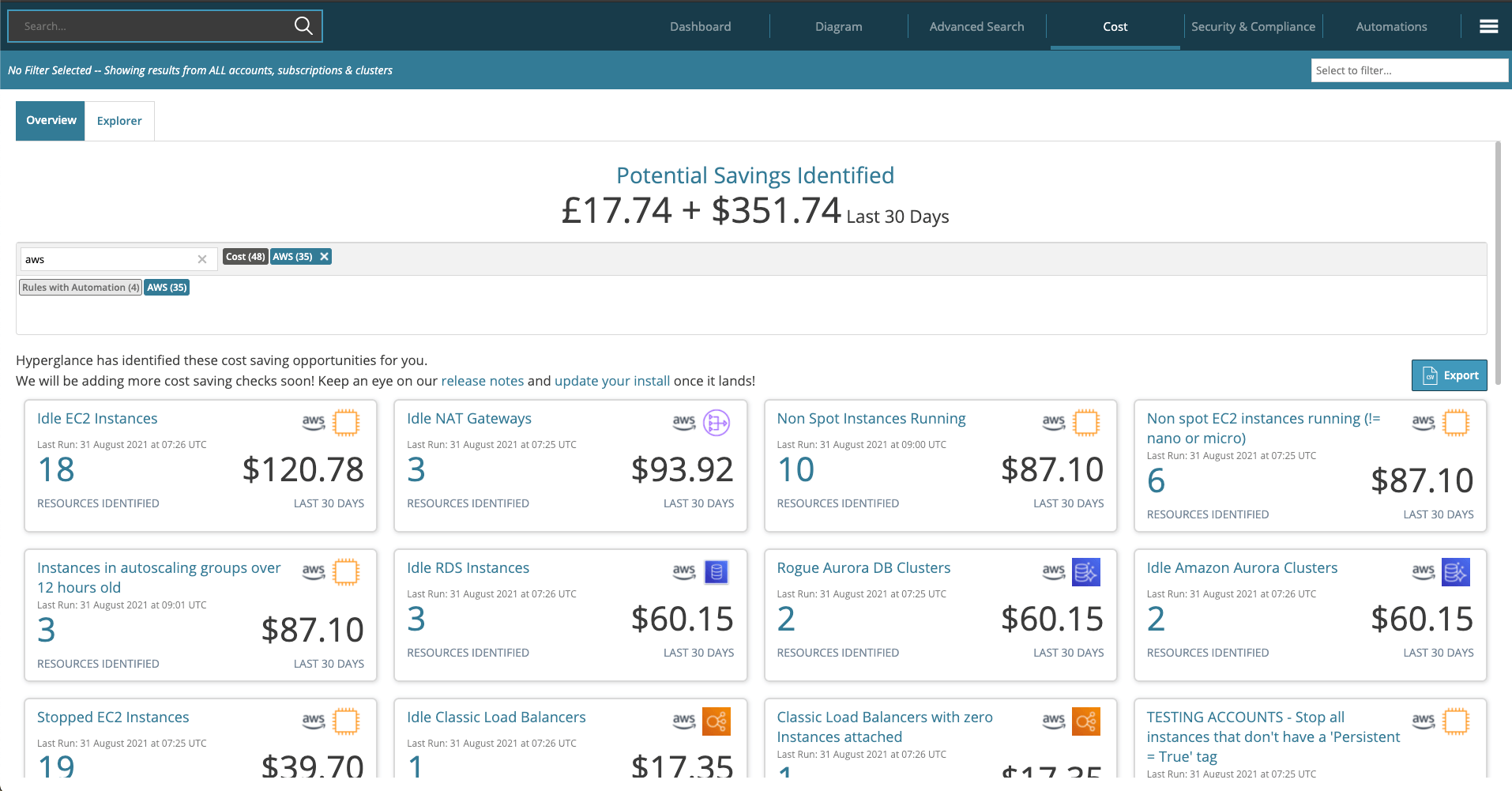Click AWS logo on TESTING ACCOUNTS card
The width and height of the screenshot is (1512, 791).
click(x=1424, y=721)
